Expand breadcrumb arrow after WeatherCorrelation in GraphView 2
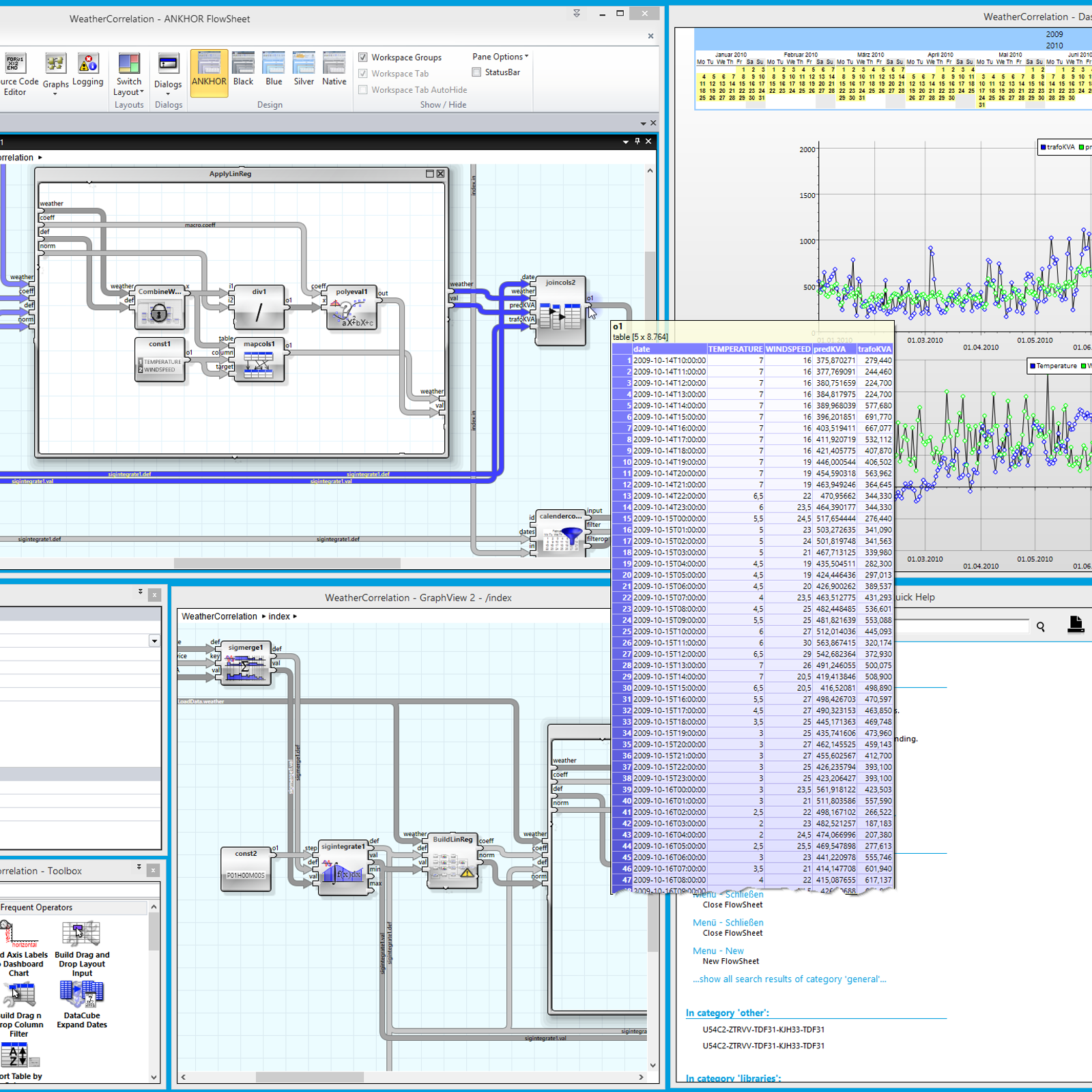 point(264,616)
